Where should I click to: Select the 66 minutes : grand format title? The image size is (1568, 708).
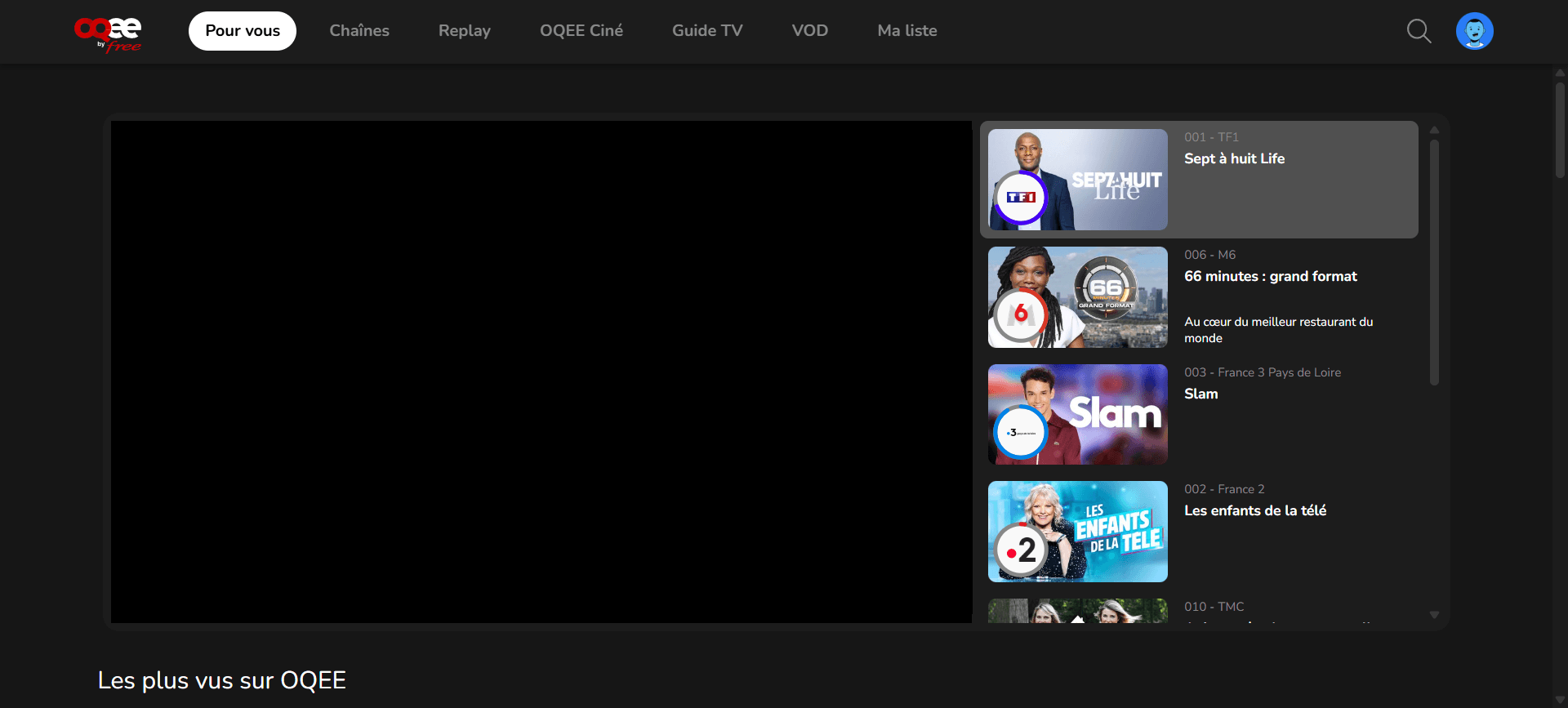pos(1271,276)
